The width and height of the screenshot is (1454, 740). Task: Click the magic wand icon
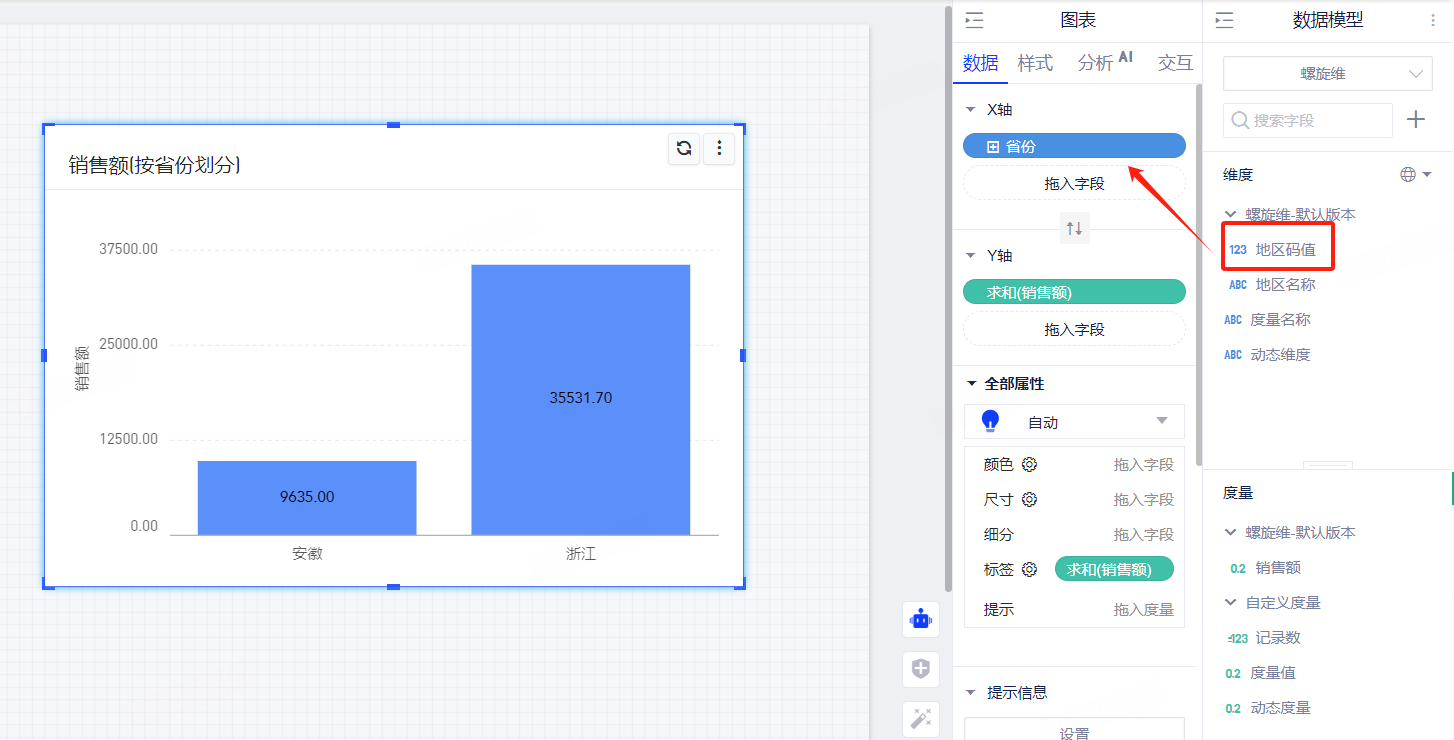pos(920,718)
